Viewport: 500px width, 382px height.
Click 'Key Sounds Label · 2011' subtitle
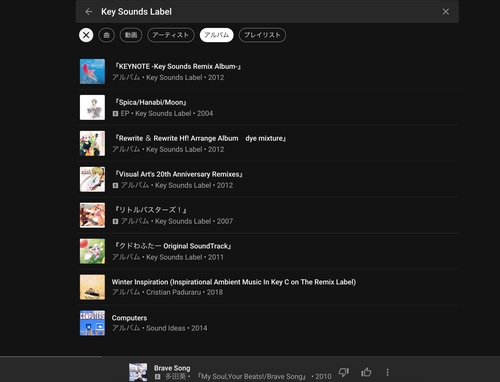(185, 257)
